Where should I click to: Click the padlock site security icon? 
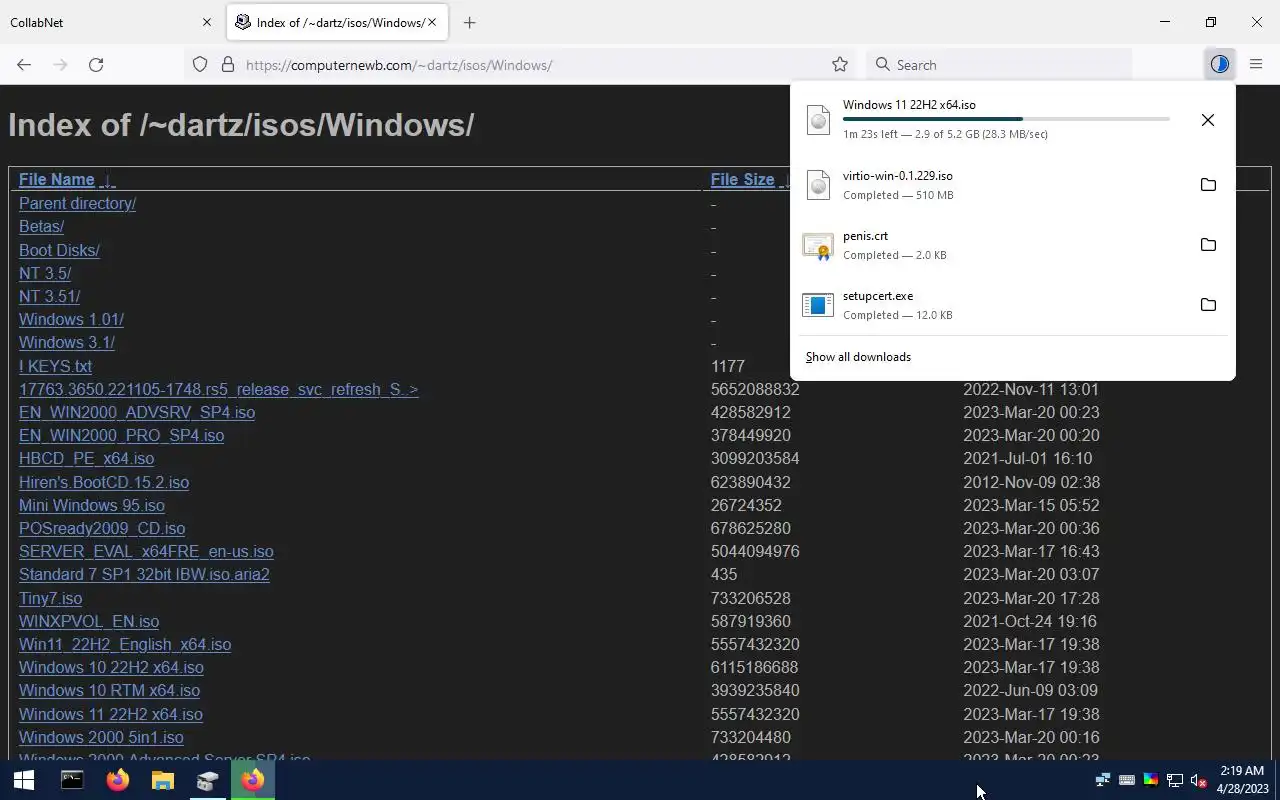point(228,64)
